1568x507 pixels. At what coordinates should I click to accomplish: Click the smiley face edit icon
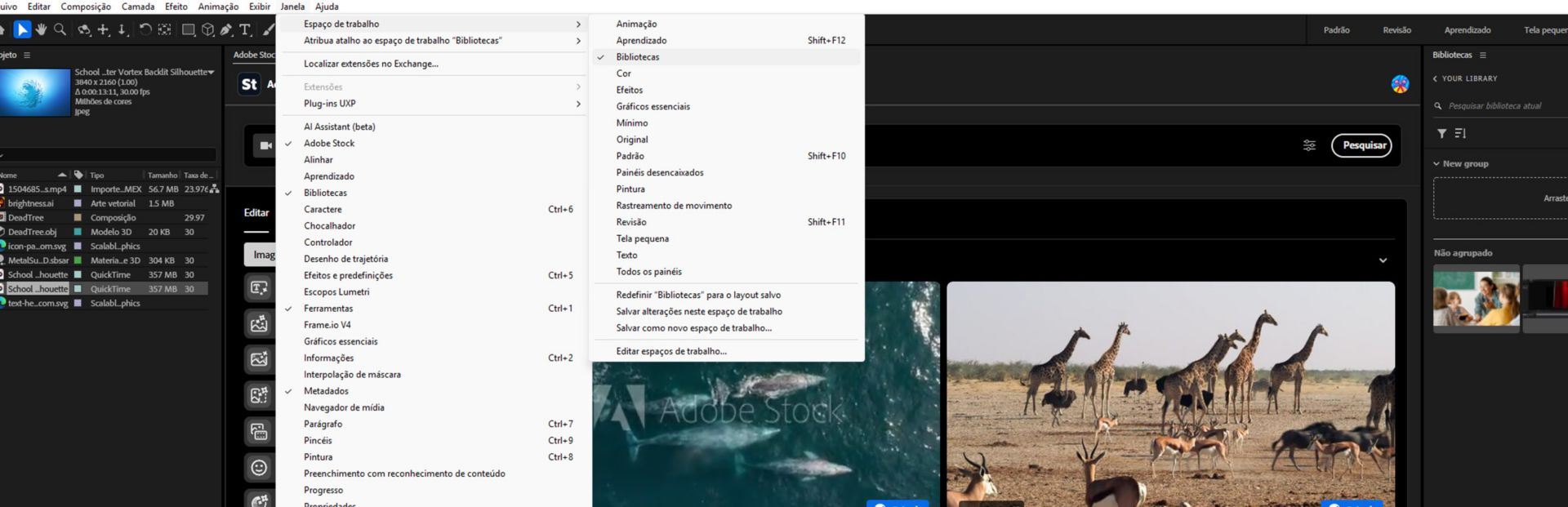[x=259, y=467]
